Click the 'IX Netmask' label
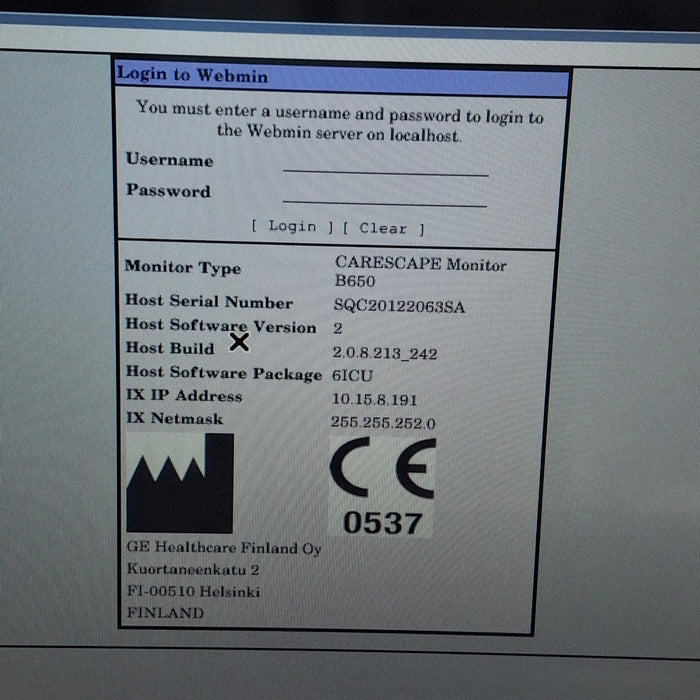This screenshot has width=700, height=700. (175, 418)
